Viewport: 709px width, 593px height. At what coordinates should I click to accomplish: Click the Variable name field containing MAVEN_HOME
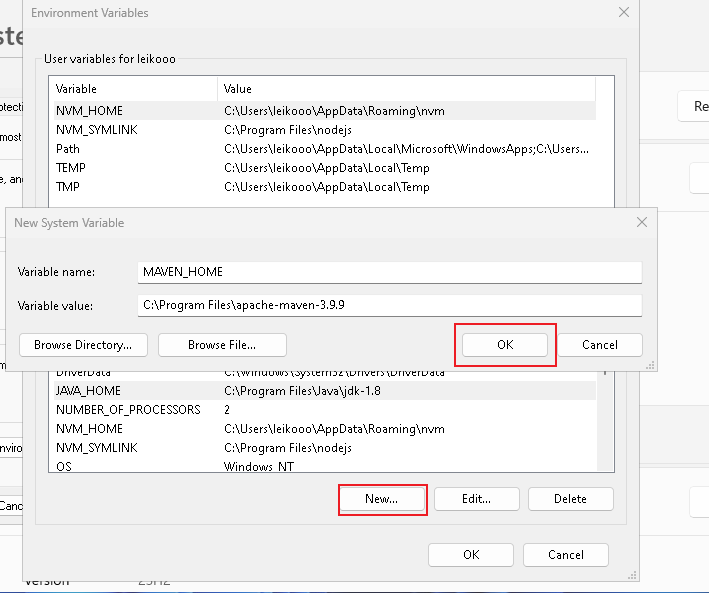click(x=390, y=272)
